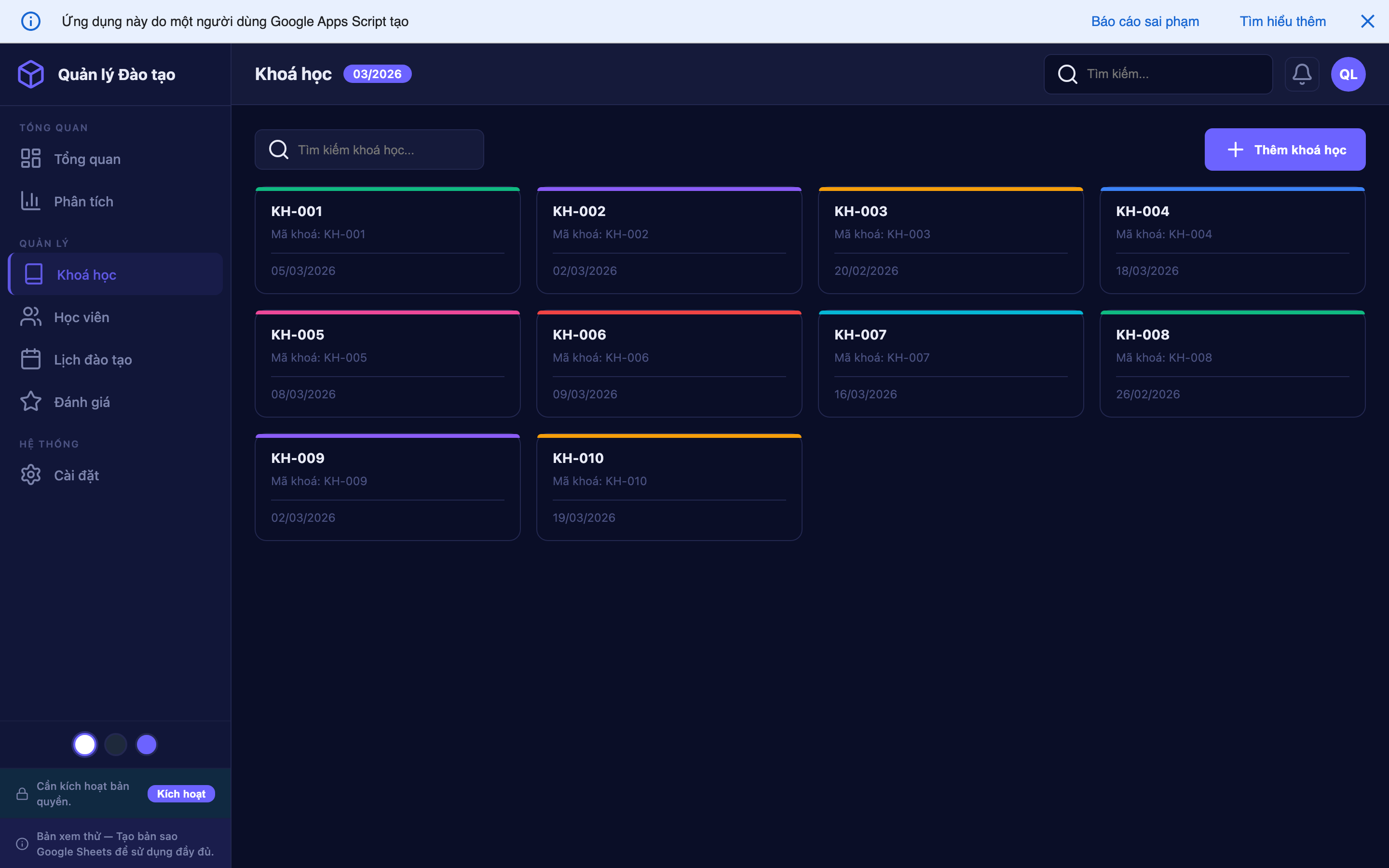This screenshot has width=1389, height=868.
Task: Click the Cài đặt gear icon
Action: [x=31, y=475]
